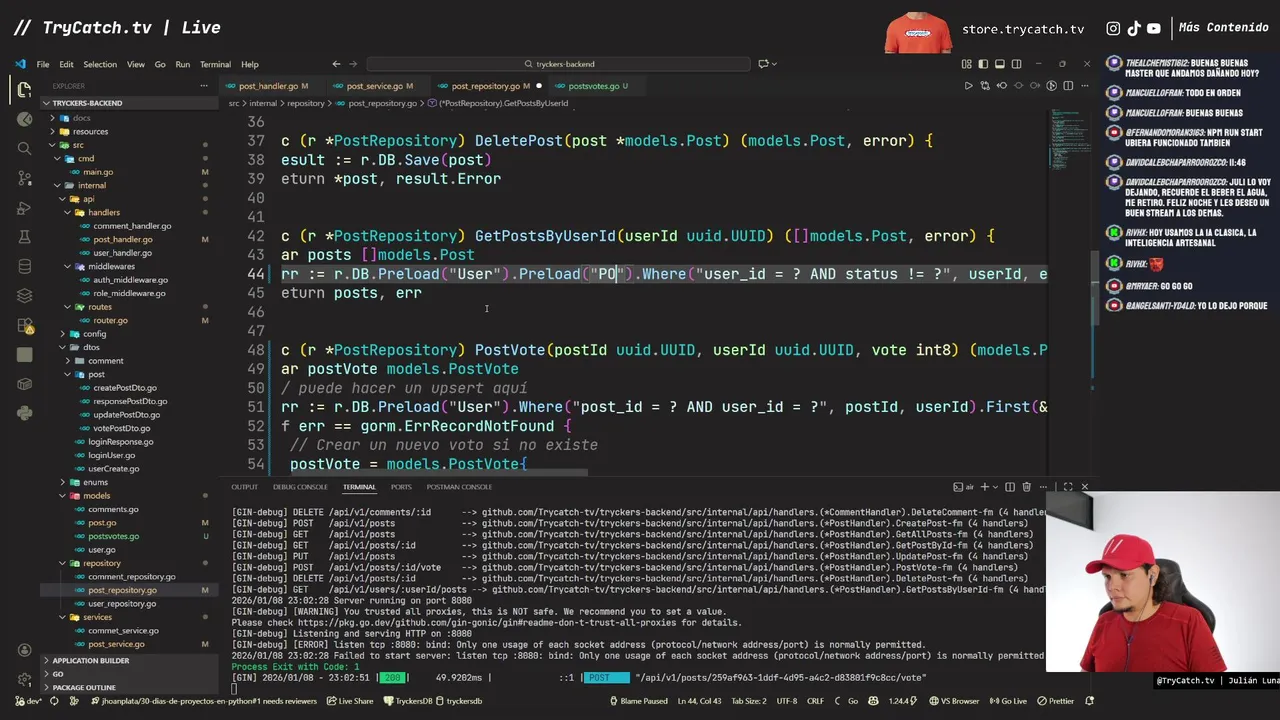
Task: Click the Split Editor Right icon
Action: pyautogui.click(x=1068, y=86)
